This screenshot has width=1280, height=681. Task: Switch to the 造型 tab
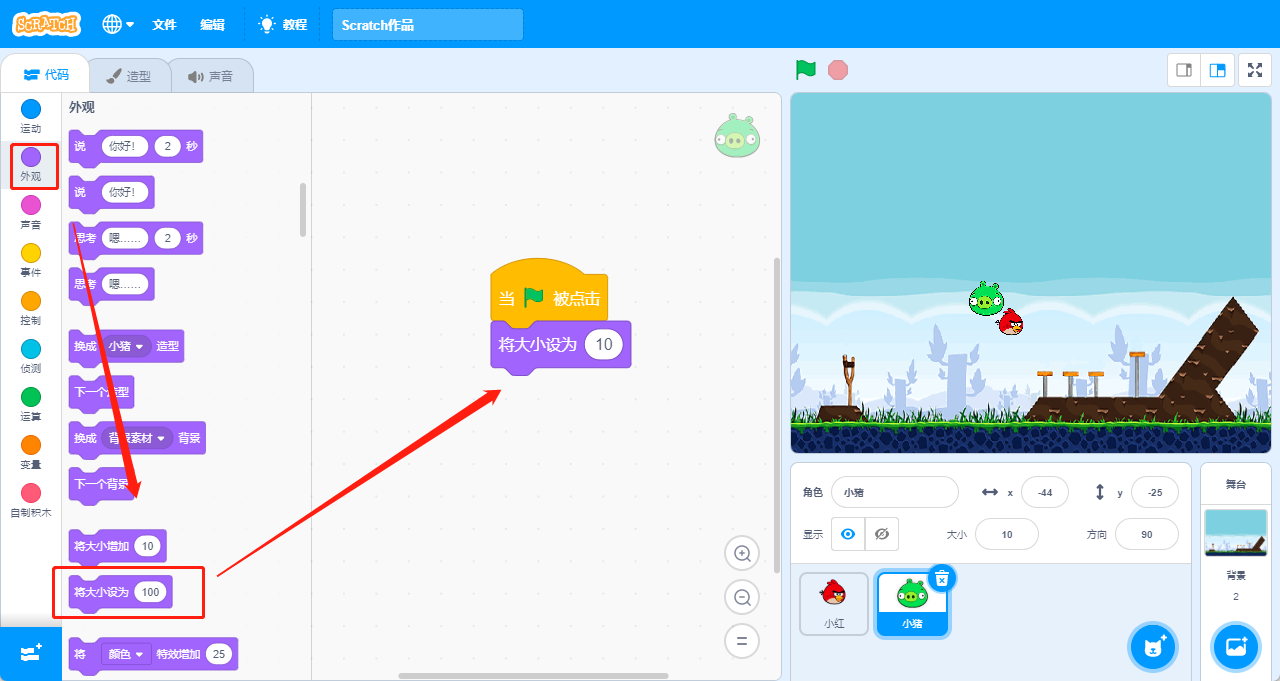[129, 76]
